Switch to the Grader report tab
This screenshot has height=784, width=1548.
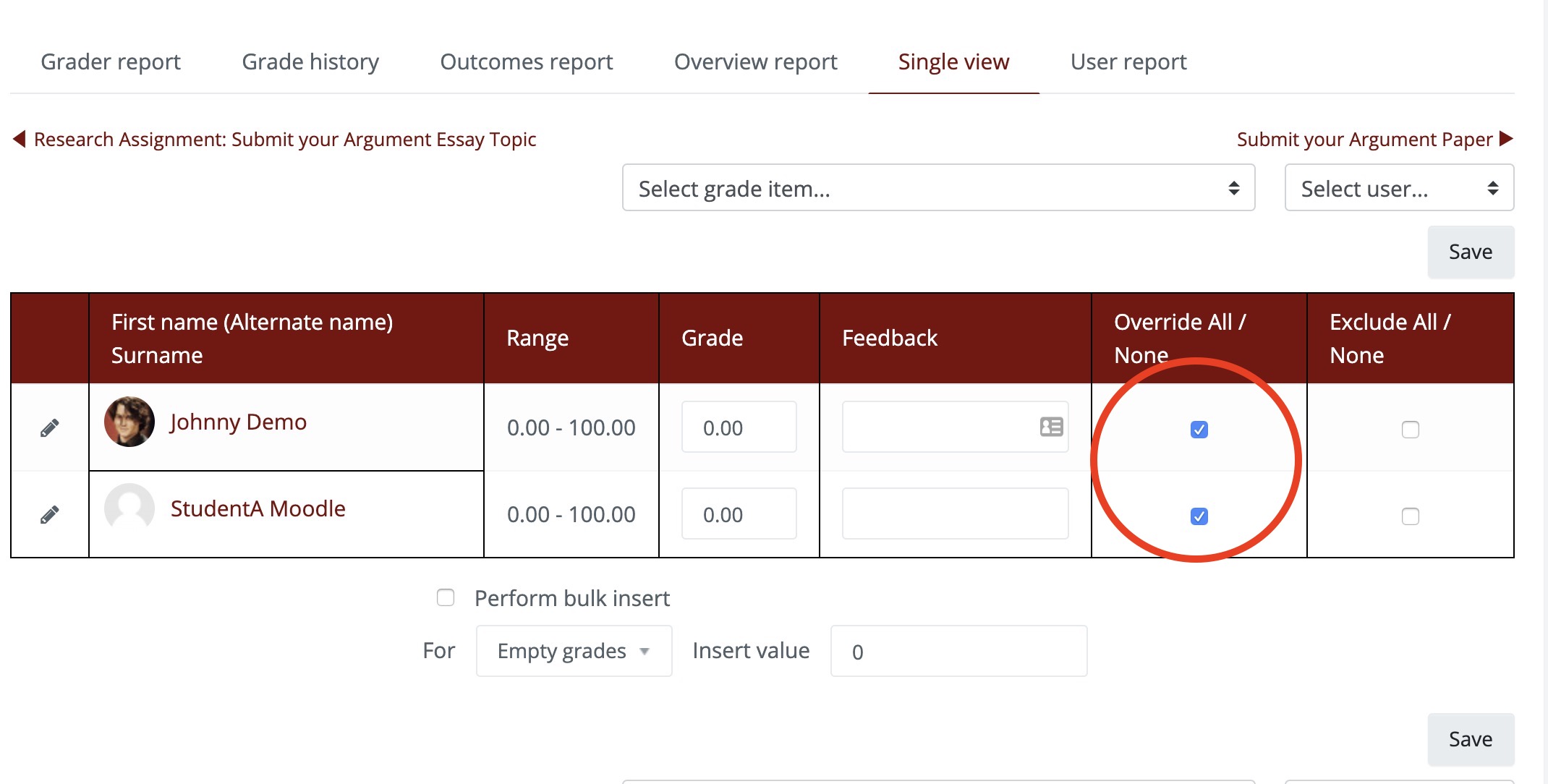(x=111, y=61)
